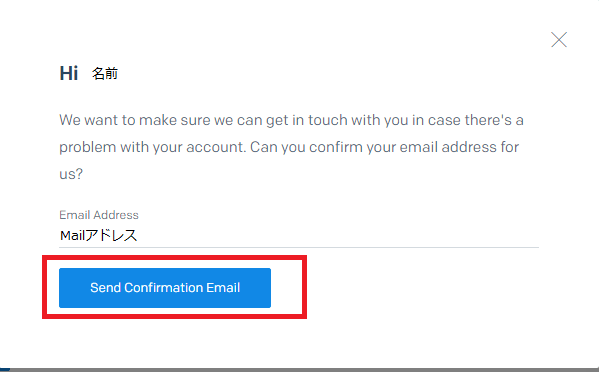Focus the Email Address input field
The image size is (599, 372).
299,236
